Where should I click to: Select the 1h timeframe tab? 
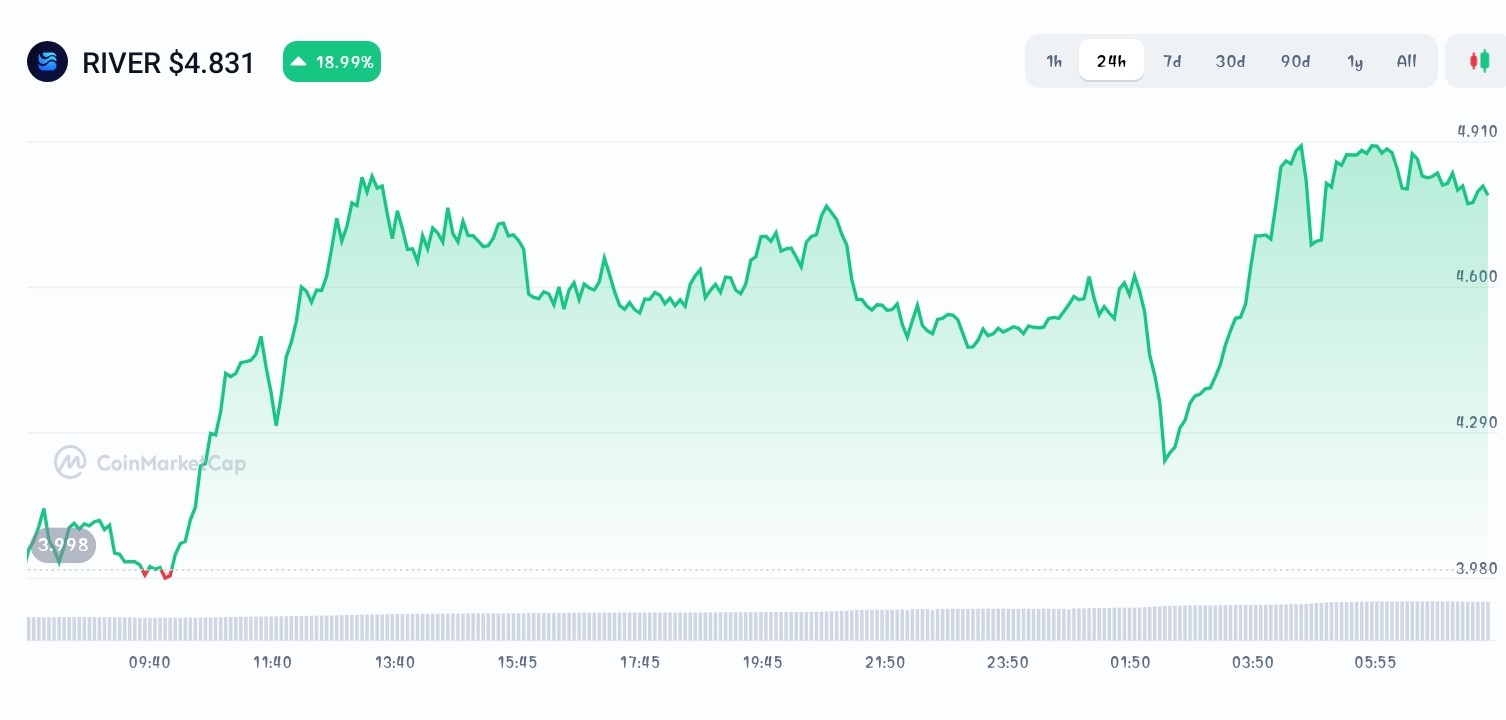[1054, 61]
